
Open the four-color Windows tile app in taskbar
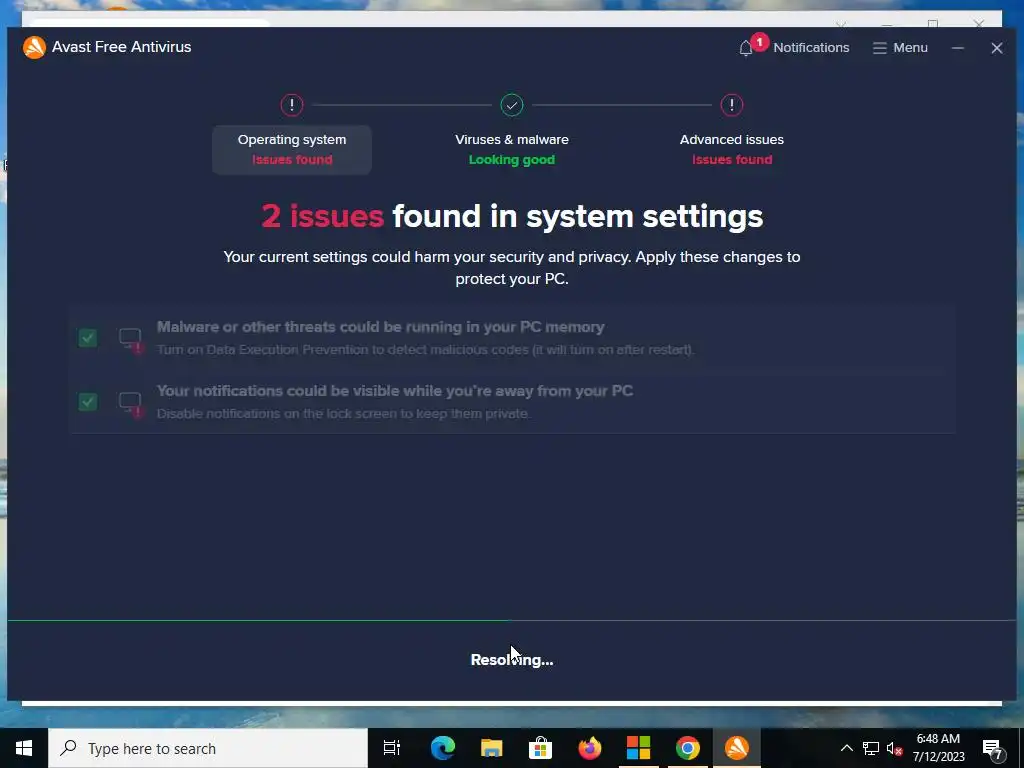(638, 748)
